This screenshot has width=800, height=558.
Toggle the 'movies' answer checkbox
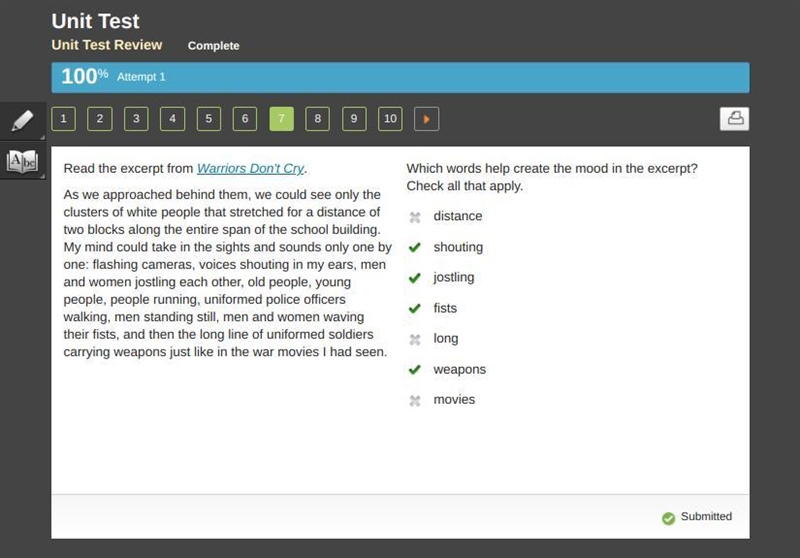coord(415,400)
